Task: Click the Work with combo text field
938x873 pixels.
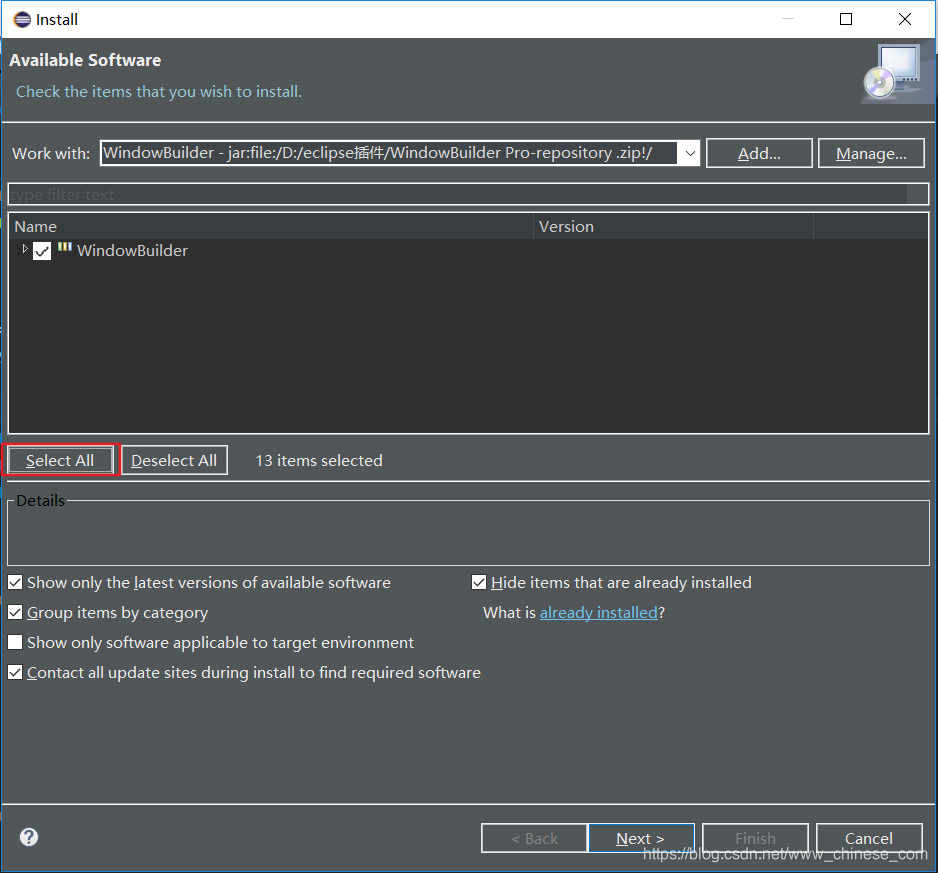Action: point(389,153)
